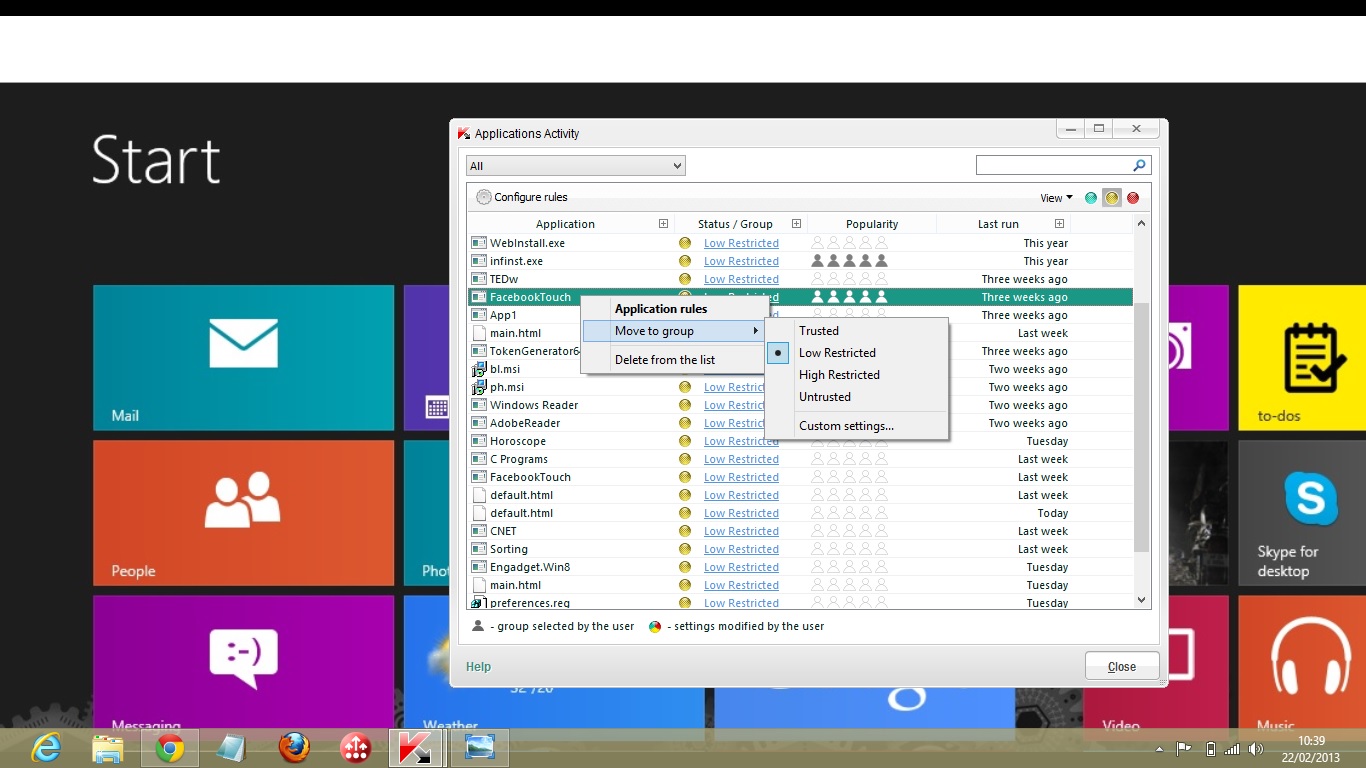
Task: Select Application rules from the context menu
Action: 661,308
